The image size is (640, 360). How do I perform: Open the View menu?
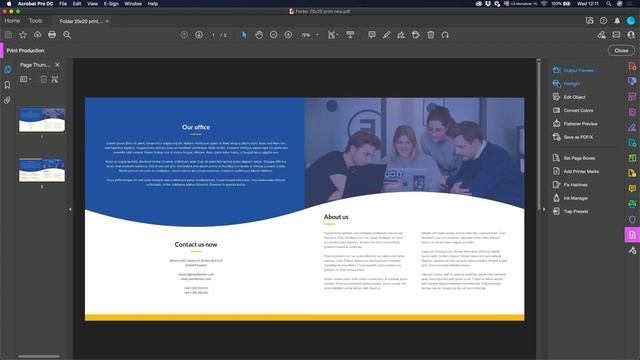(92, 4)
